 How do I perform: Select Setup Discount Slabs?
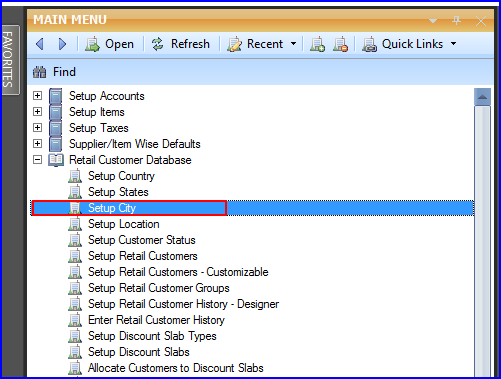point(139,352)
